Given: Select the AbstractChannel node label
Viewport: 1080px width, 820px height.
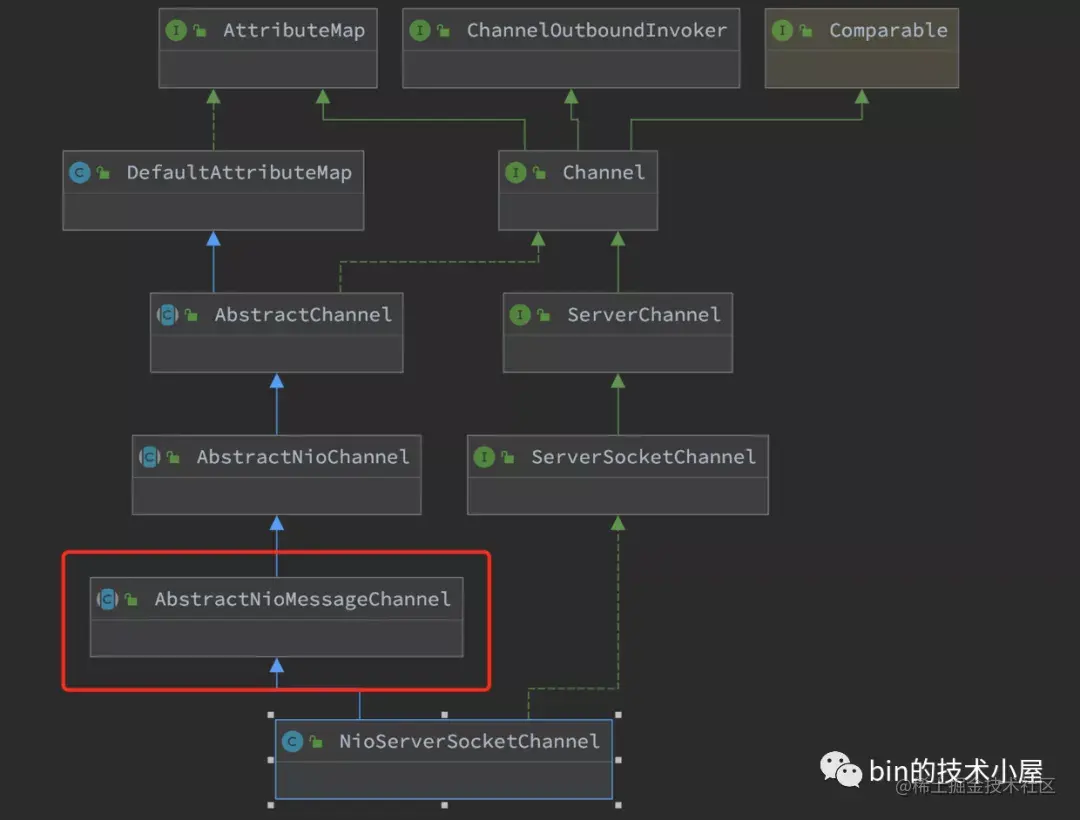Looking at the screenshot, I should coord(303,315).
